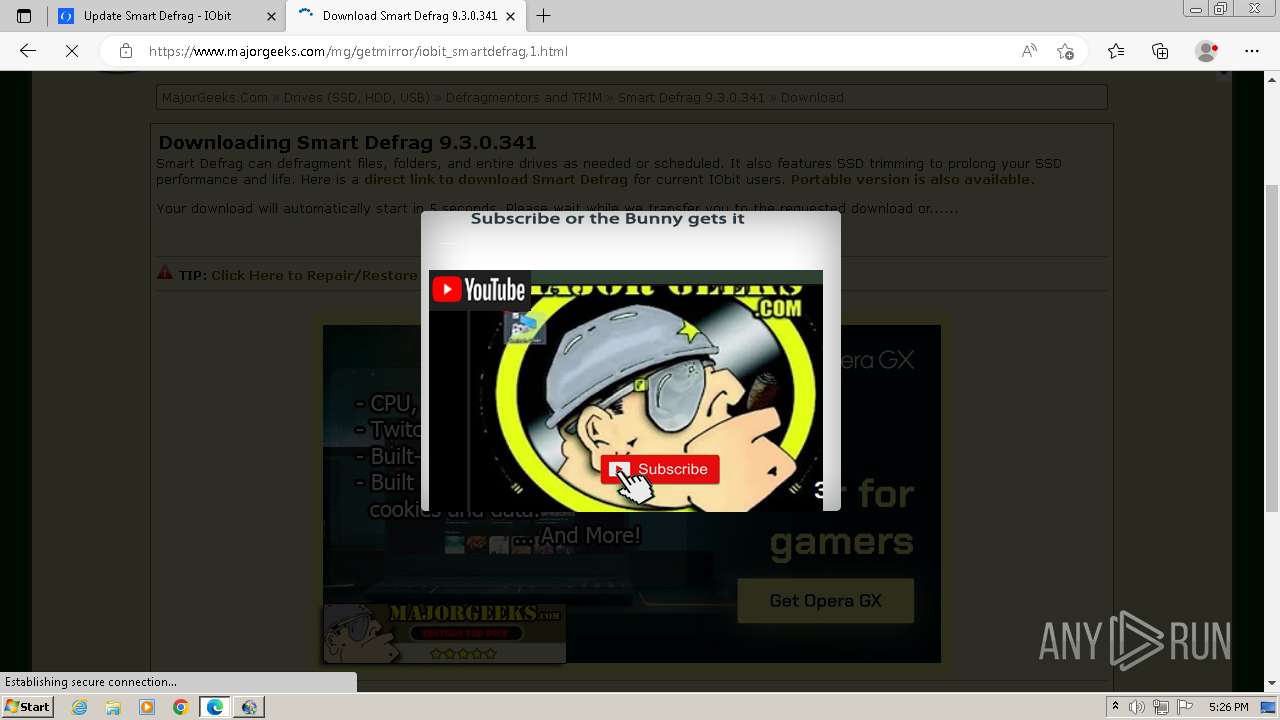Viewport: 1280px width, 720px height.
Task: View site information lock icon
Action: 126,51
